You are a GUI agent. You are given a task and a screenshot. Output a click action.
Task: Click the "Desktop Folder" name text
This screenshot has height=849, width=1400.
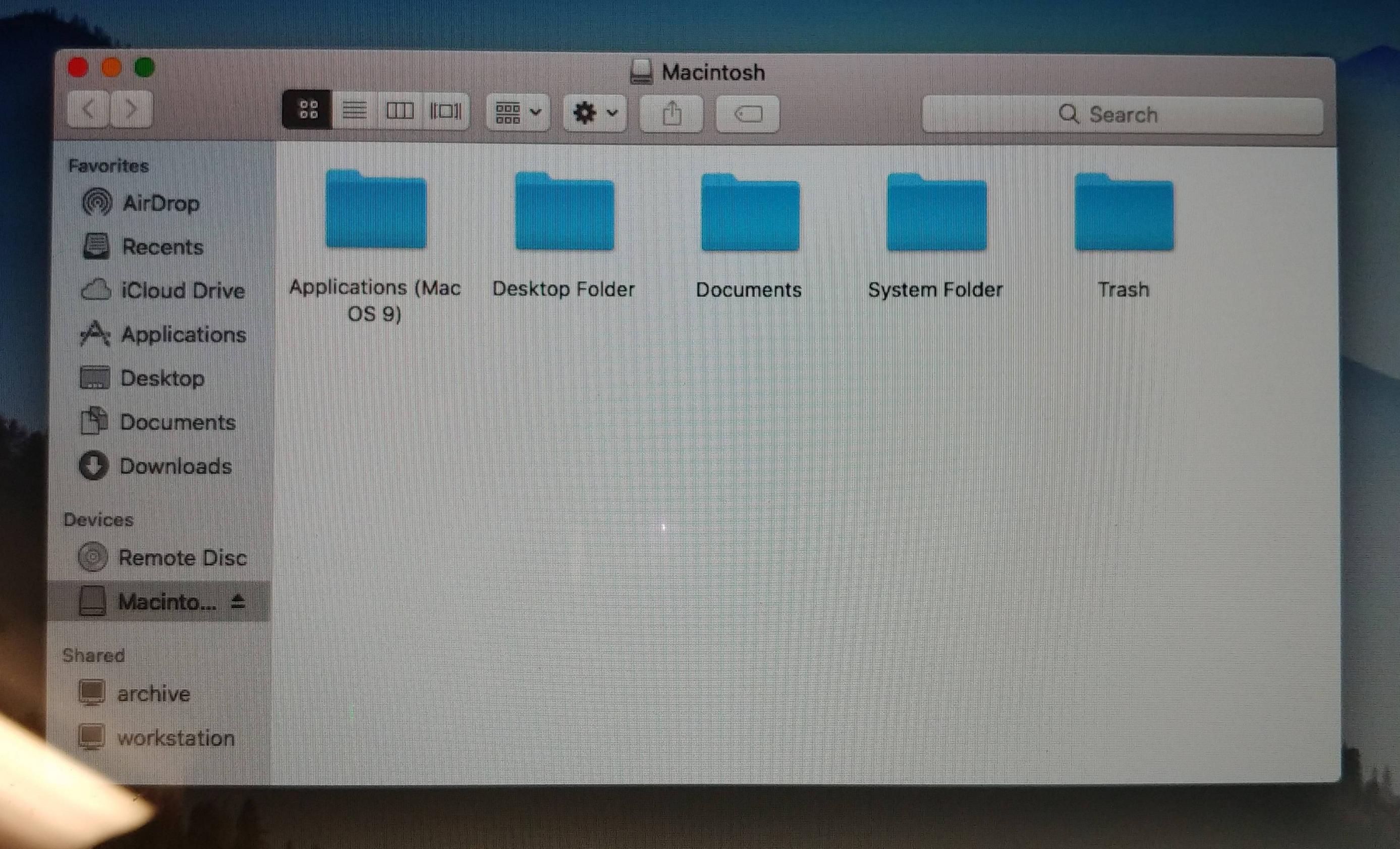pos(564,289)
